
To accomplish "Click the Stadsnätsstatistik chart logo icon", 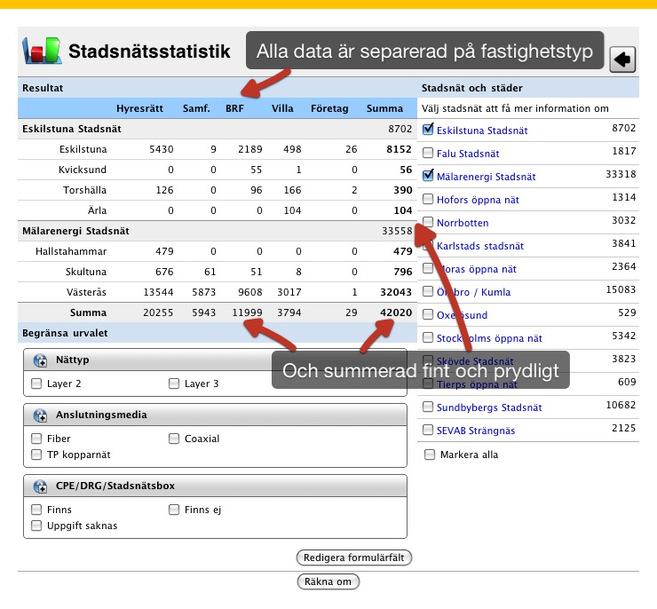I will click(x=41, y=50).
